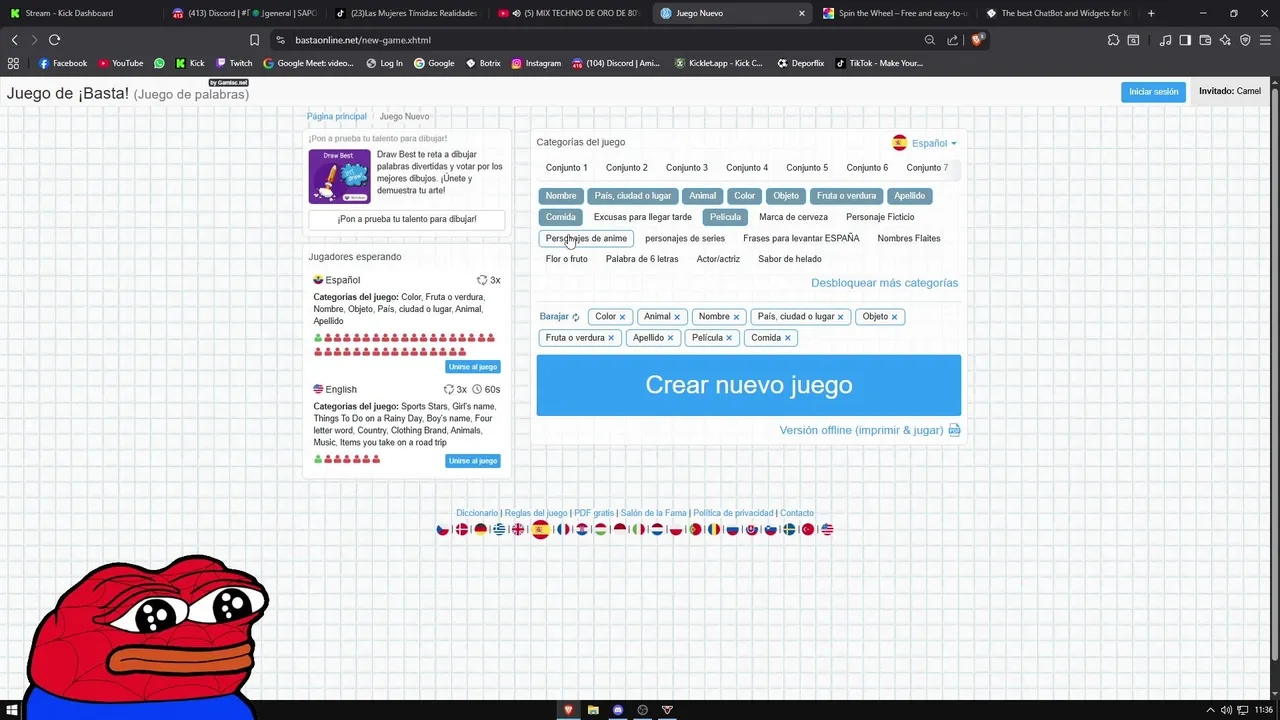The height and width of the screenshot is (720, 1280).
Task: Go back using the browser back arrow
Action: click(x=14, y=40)
